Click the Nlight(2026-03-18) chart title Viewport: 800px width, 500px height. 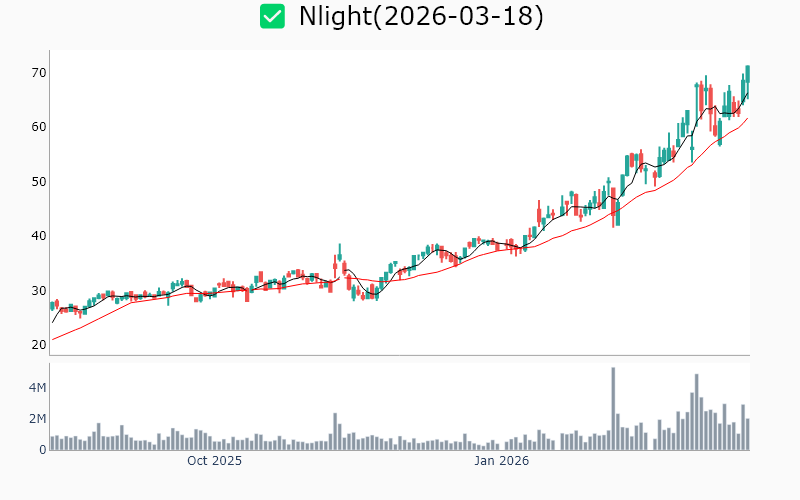[421, 16]
